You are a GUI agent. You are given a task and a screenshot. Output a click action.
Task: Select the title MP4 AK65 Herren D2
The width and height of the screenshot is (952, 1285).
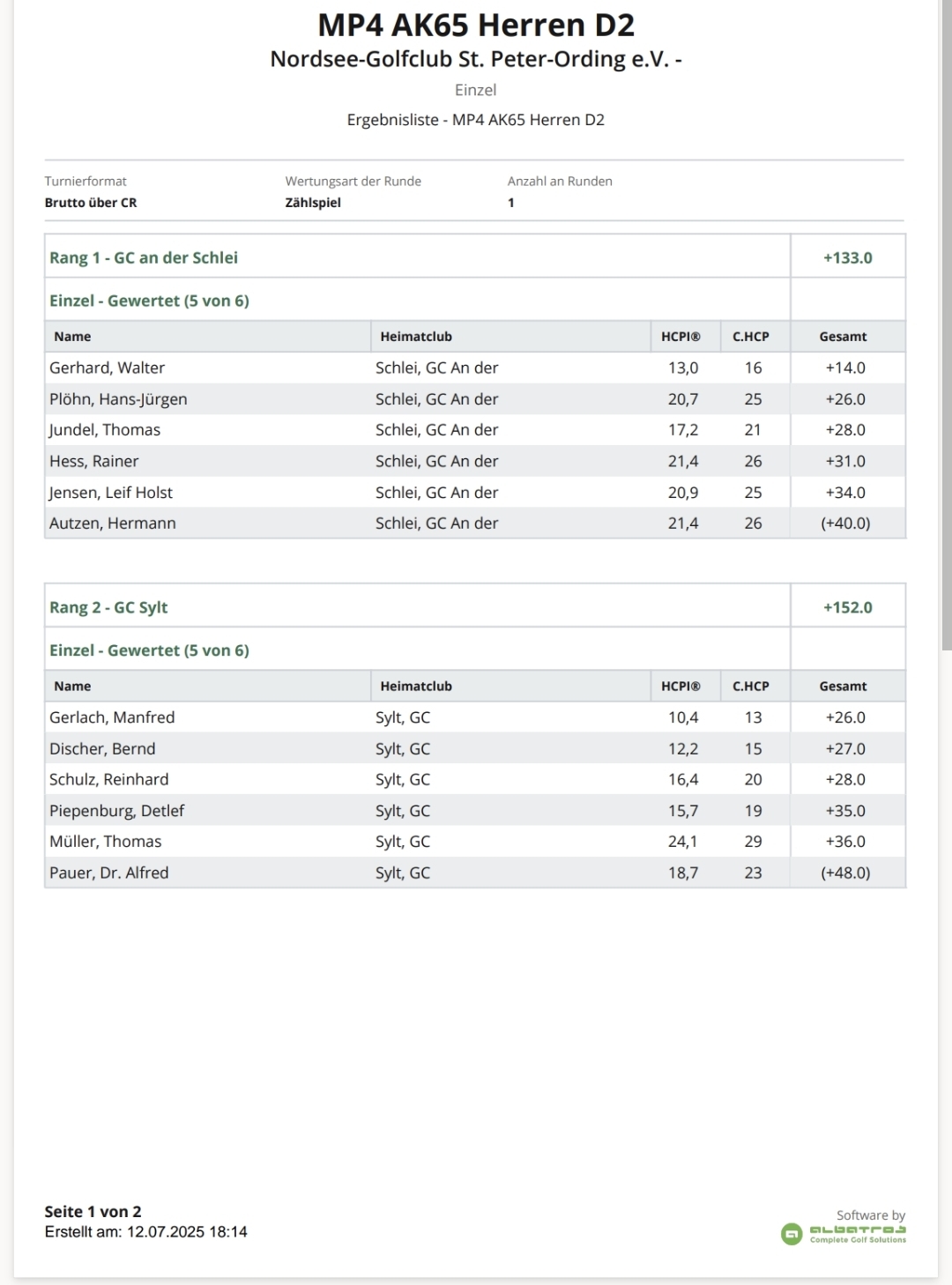coord(476,26)
